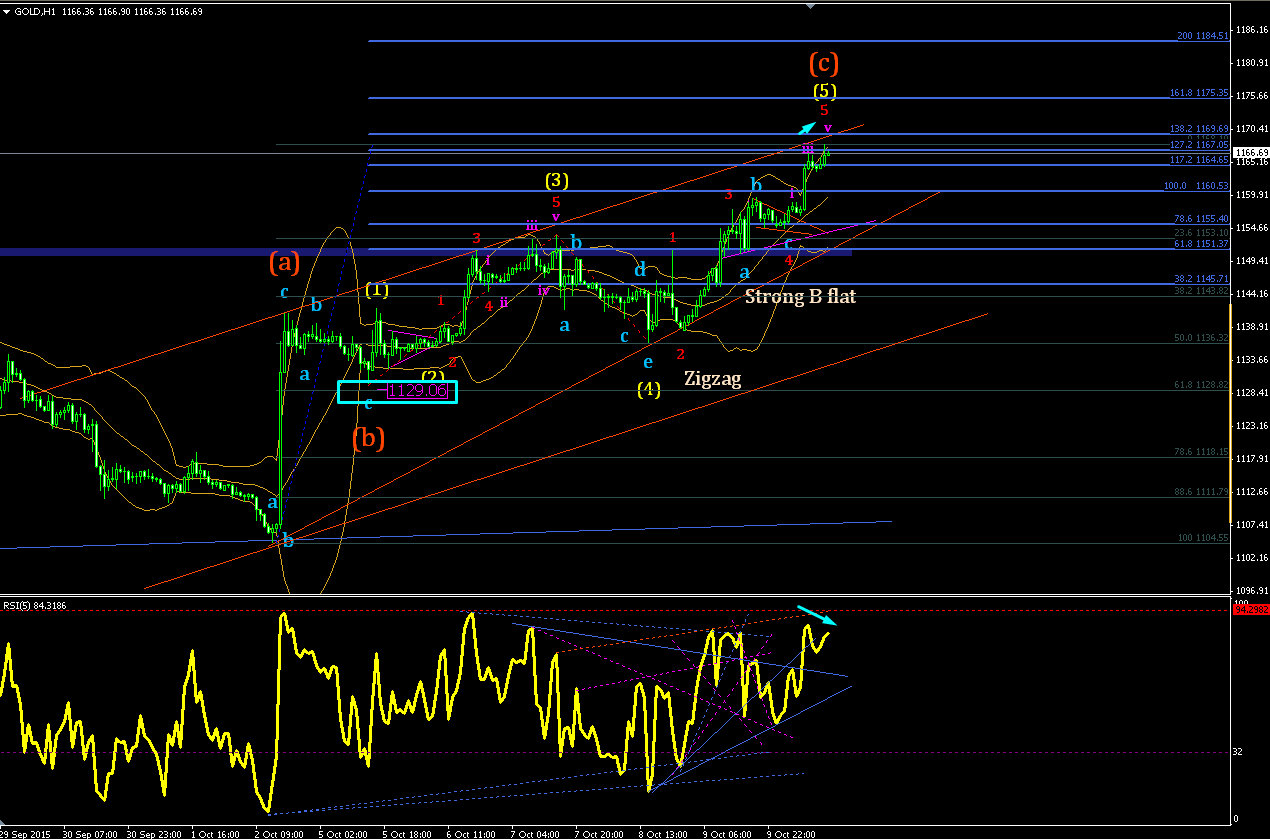Image resolution: width=1270 pixels, height=839 pixels.
Task: Click the 'Strong B flat' text annotation
Action: (x=800, y=296)
